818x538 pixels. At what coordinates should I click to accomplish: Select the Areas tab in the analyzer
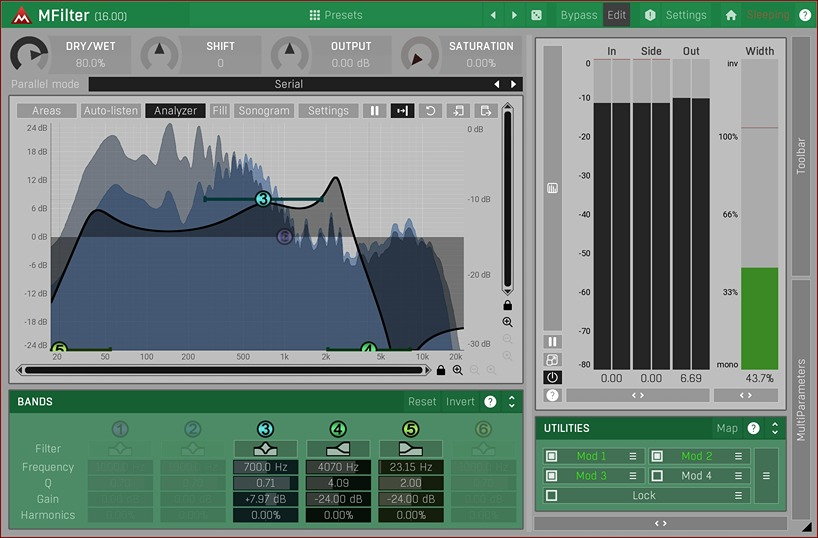[x=46, y=111]
